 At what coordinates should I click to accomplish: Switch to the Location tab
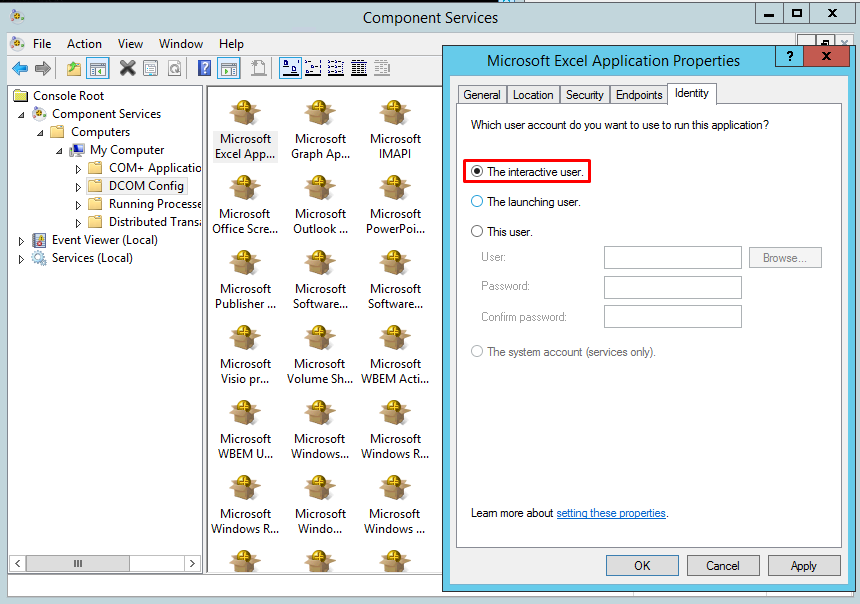533,95
